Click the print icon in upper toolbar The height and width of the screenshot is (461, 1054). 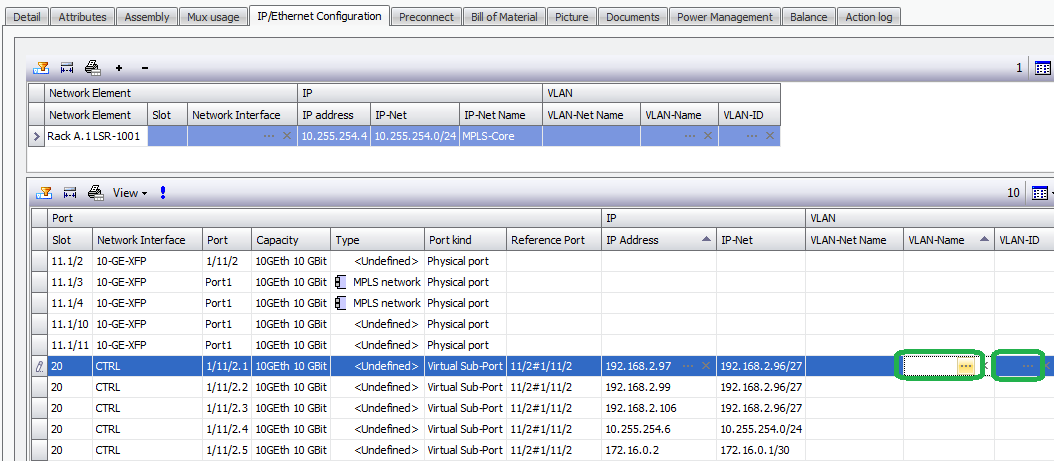coord(93,67)
